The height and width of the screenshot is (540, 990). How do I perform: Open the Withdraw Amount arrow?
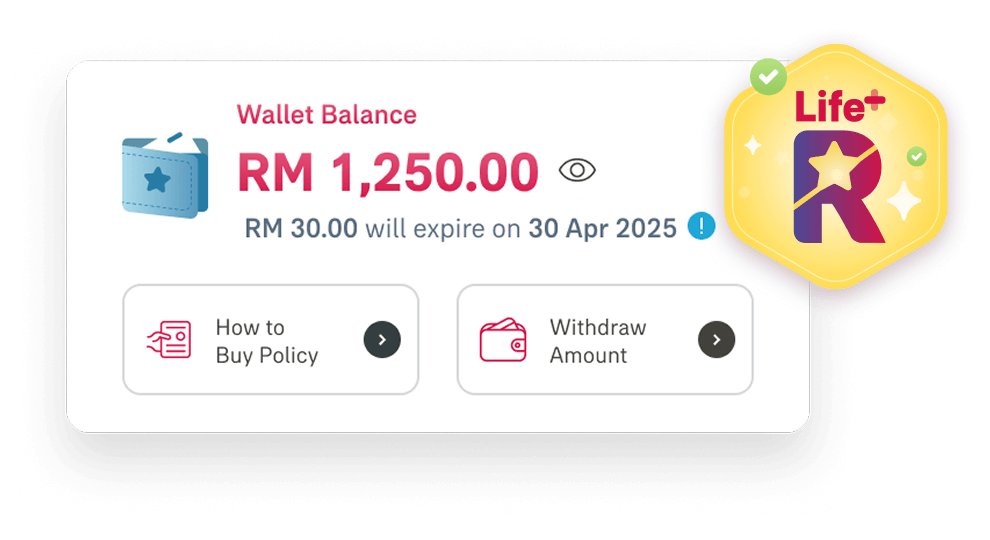716,340
